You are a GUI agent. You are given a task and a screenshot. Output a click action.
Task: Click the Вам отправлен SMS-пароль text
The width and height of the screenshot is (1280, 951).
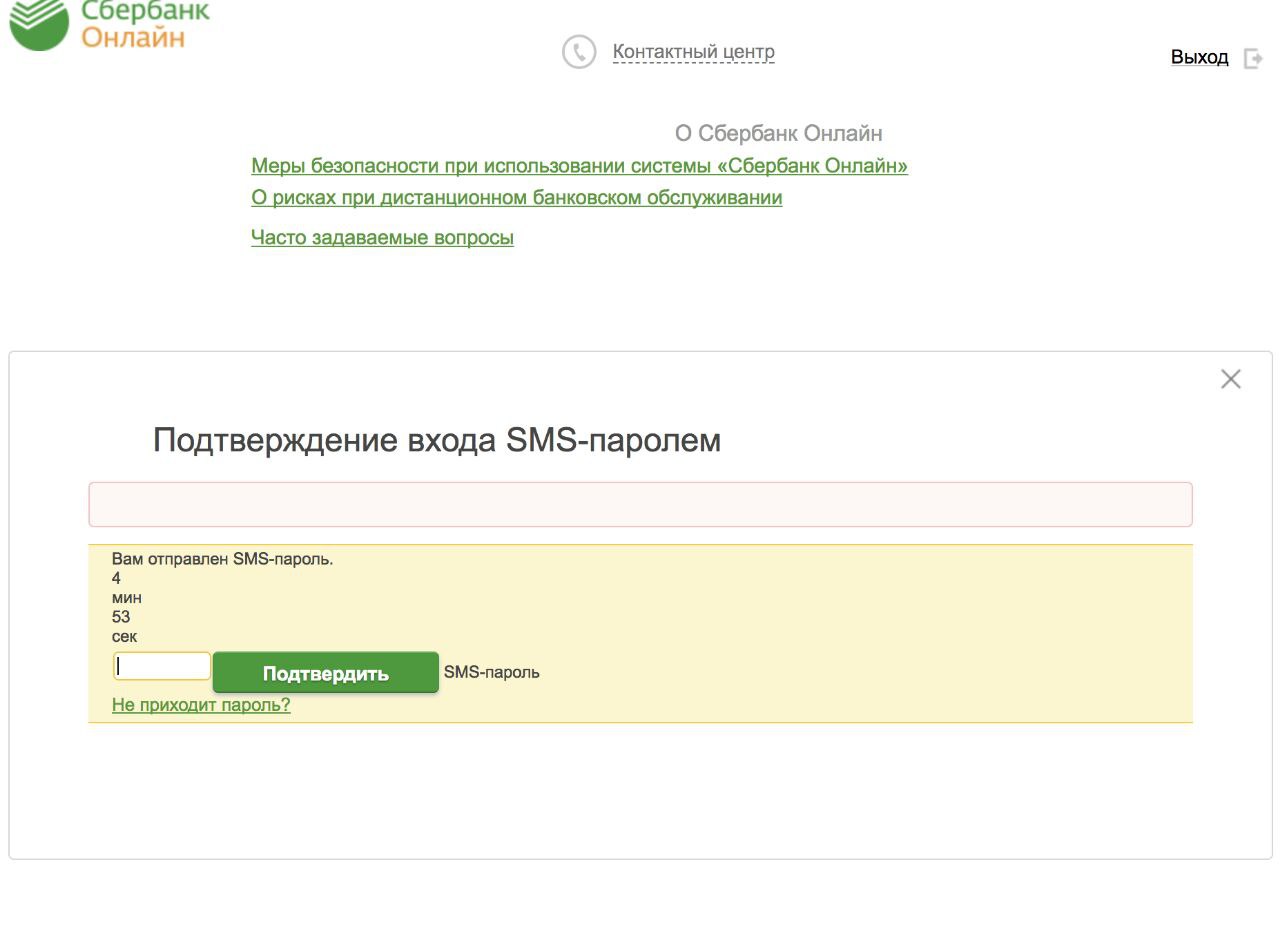tap(222, 559)
